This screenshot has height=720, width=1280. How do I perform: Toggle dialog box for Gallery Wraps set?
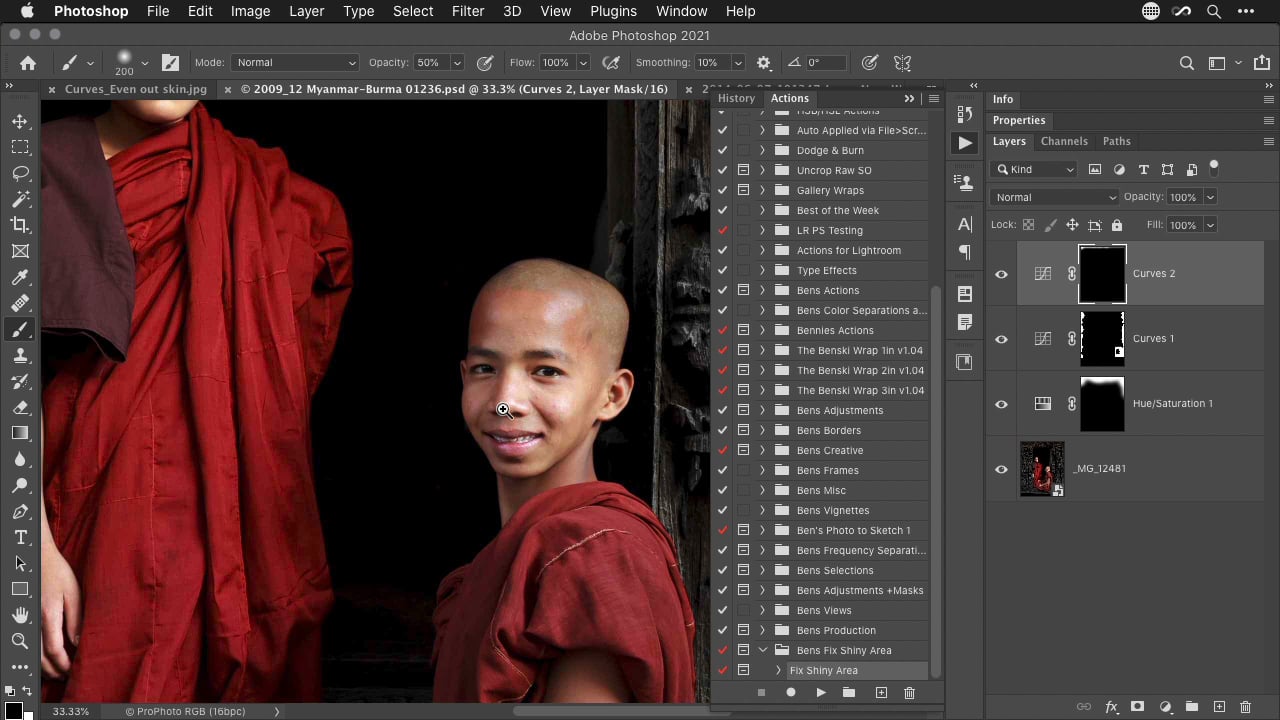(x=743, y=190)
